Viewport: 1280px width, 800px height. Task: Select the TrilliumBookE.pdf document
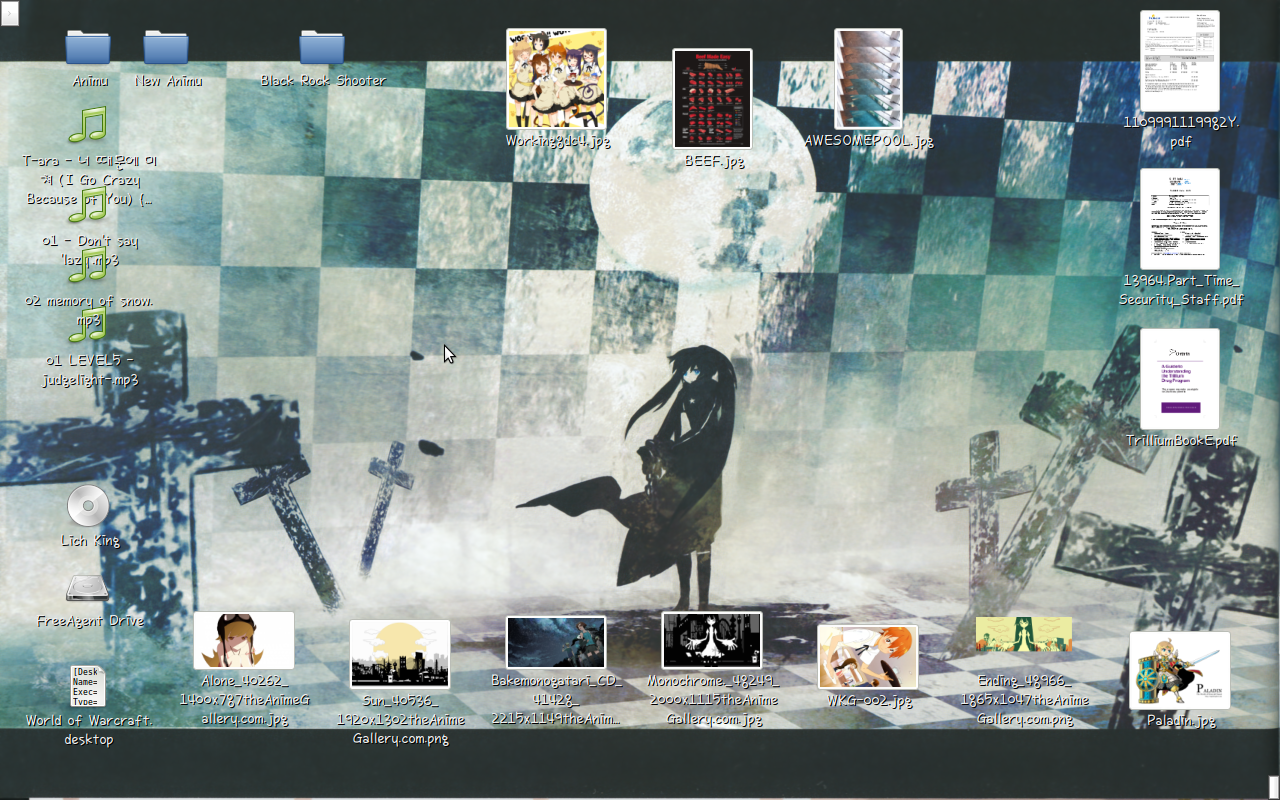1180,379
